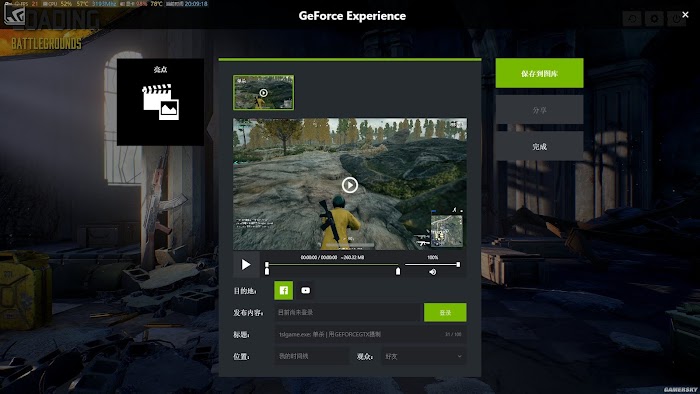Screen dimensions: 700x394
Task: Open dimmed settings gear in game background
Action: pos(654,19)
